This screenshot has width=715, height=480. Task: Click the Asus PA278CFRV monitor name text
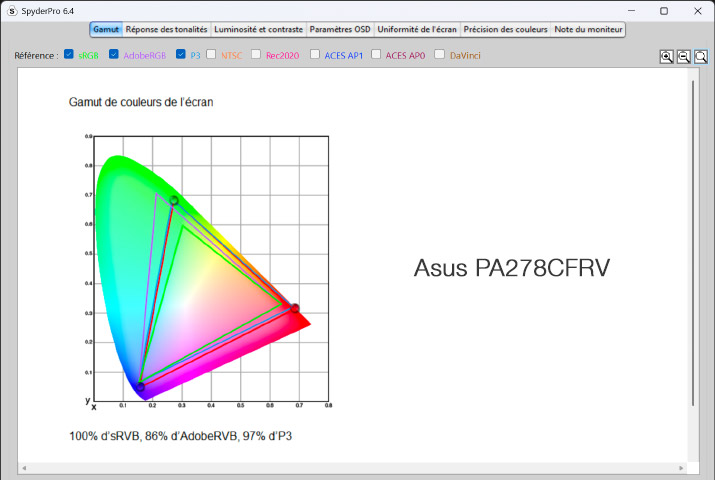(x=512, y=268)
